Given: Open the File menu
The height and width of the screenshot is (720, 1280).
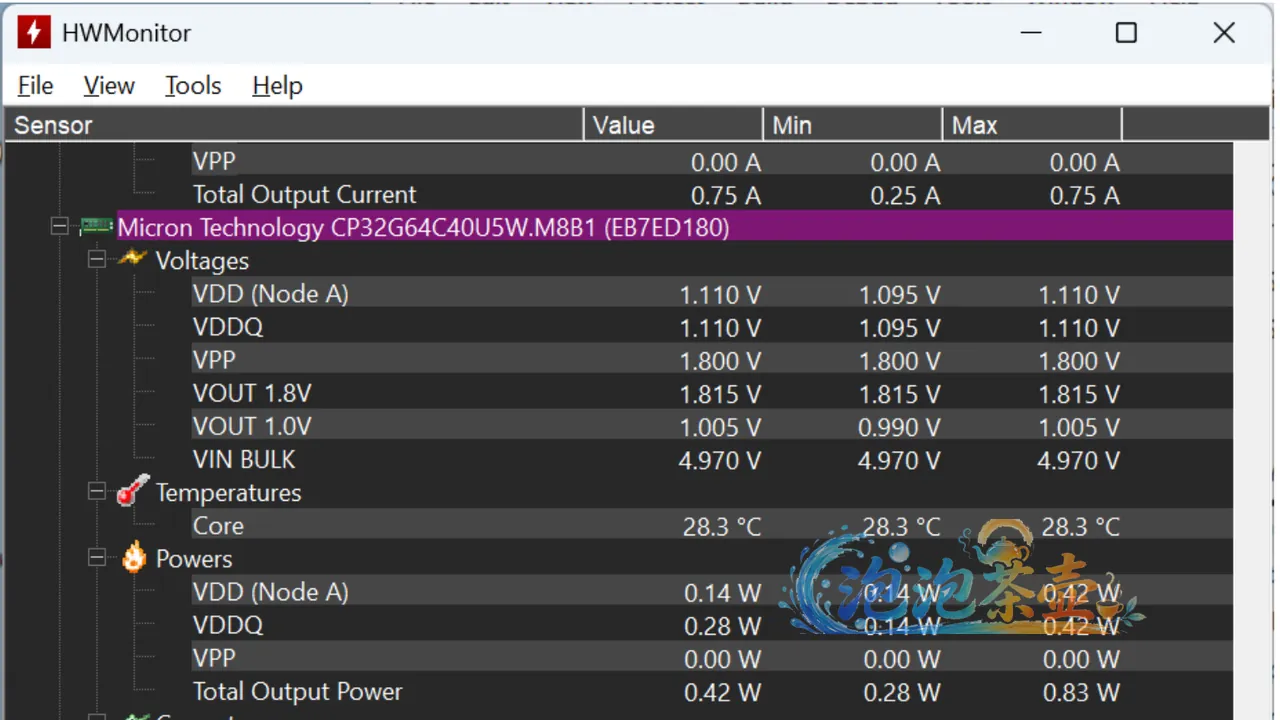Looking at the screenshot, I should pyautogui.click(x=36, y=86).
